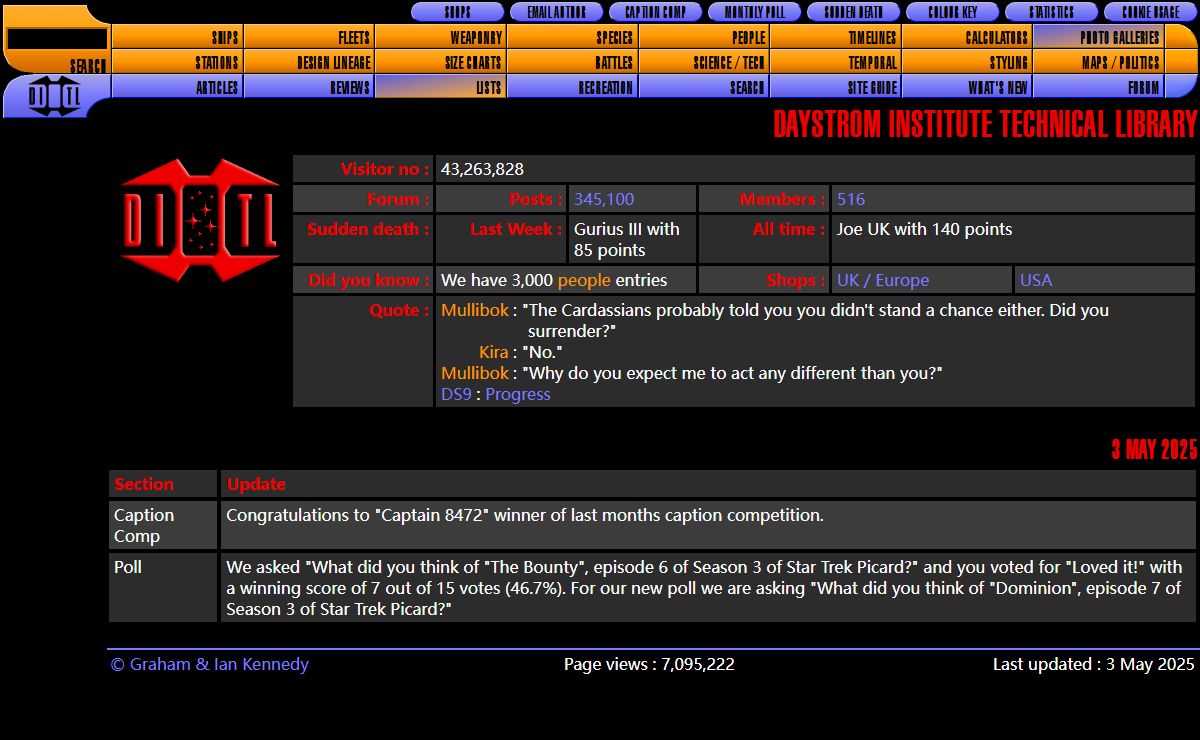
Task: Open the Caption Comp pill button
Action: 655,12
